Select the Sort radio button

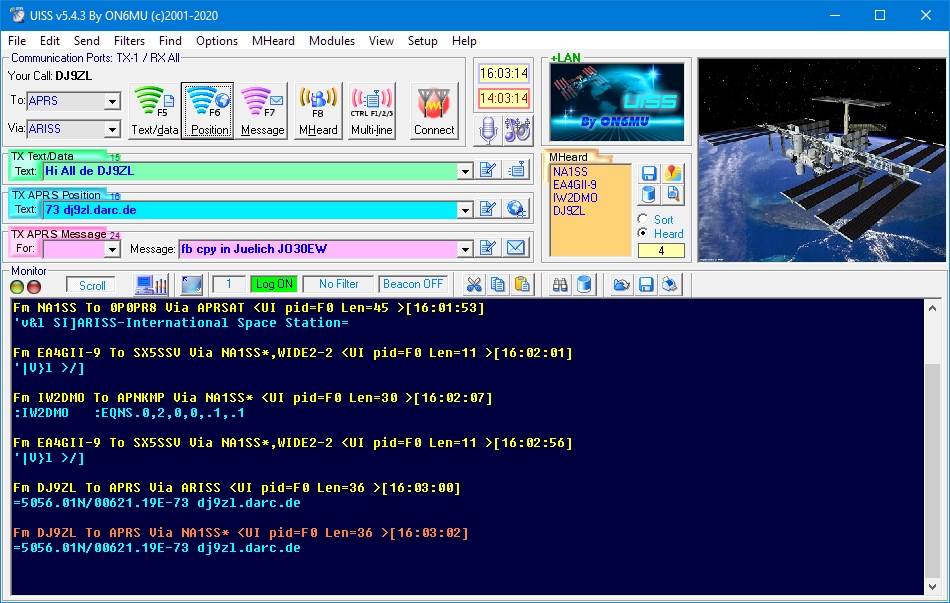click(x=643, y=219)
